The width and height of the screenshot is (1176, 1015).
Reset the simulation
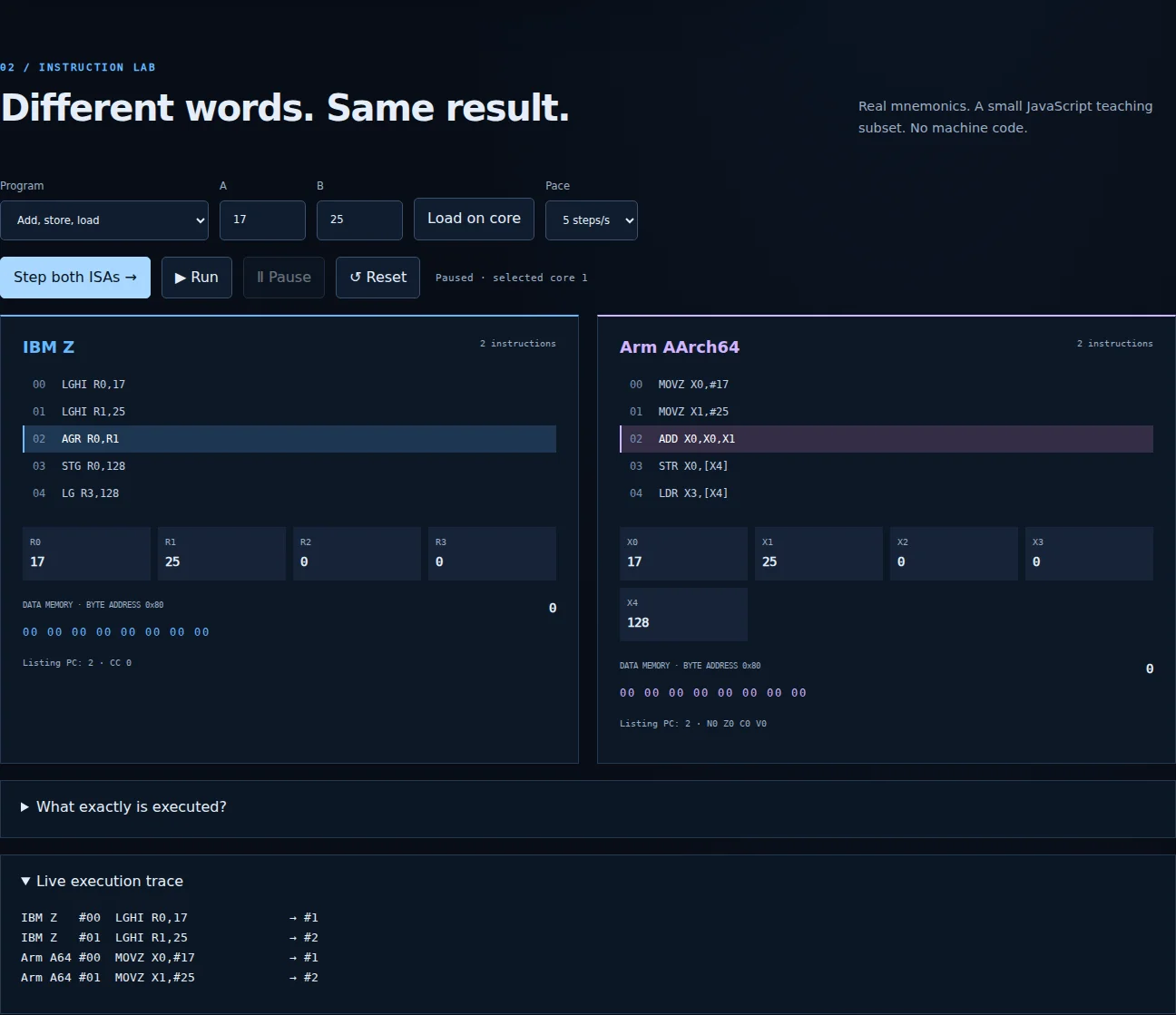coord(377,278)
